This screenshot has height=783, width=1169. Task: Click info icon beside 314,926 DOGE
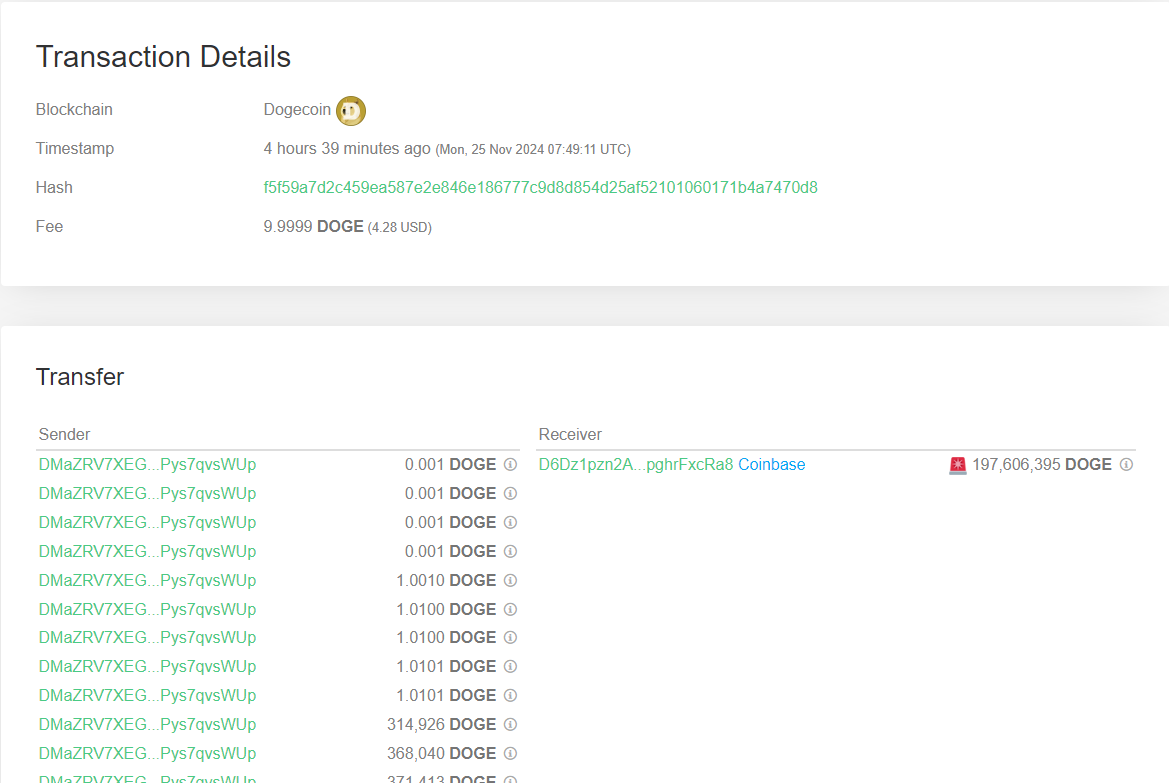point(510,724)
